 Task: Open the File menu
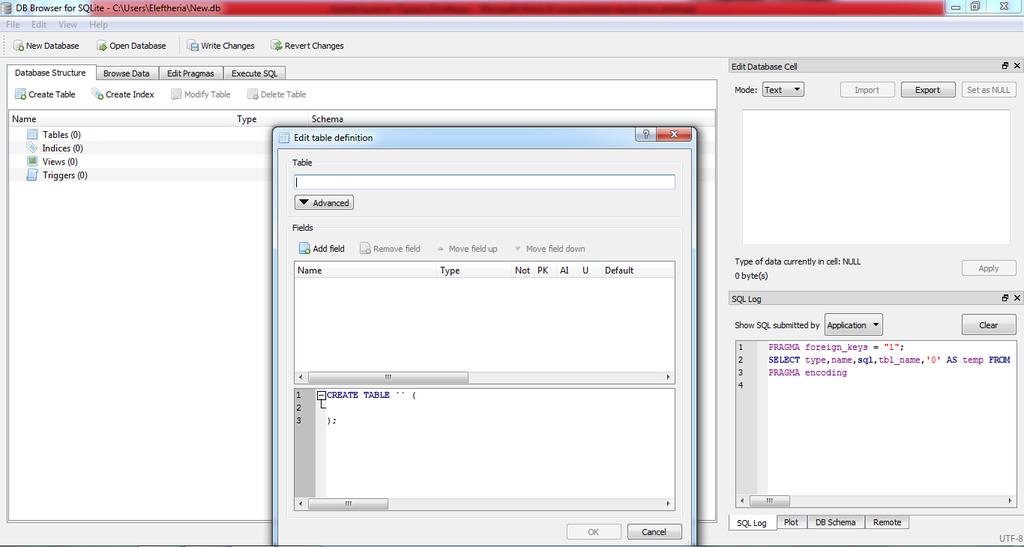click(x=12, y=25)
